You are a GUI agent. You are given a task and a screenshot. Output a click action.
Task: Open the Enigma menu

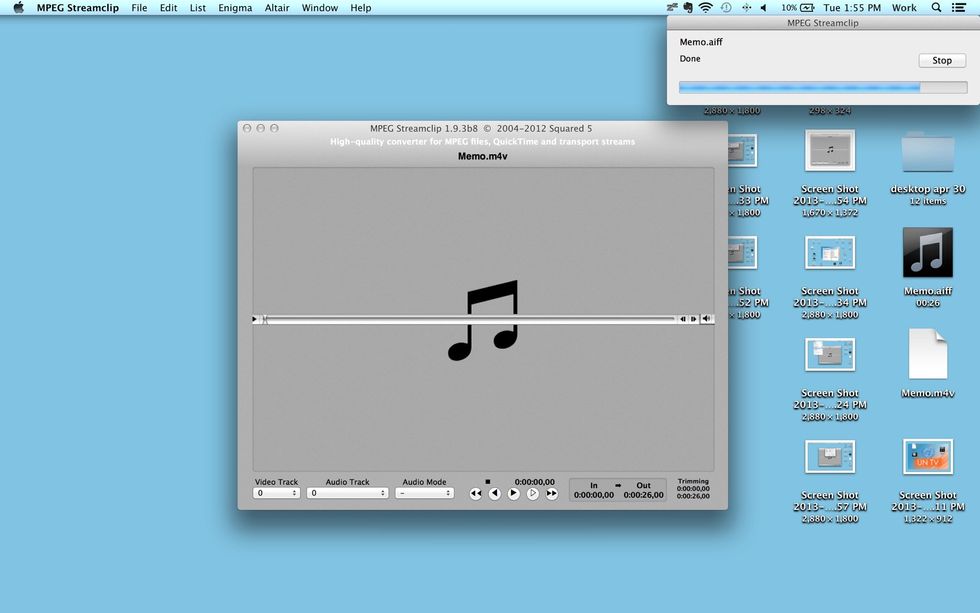click(x=235, y=7)
